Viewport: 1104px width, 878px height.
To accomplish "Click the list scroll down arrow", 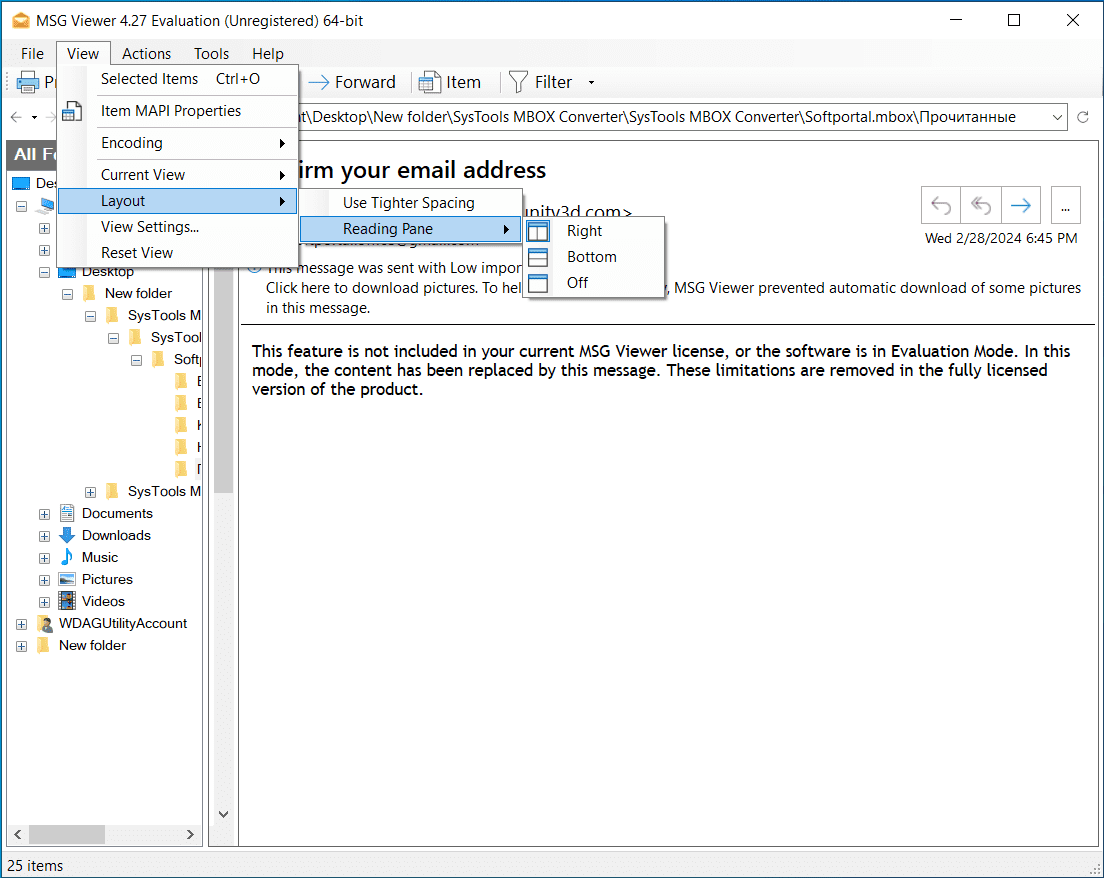I will (x=223, y=815).
